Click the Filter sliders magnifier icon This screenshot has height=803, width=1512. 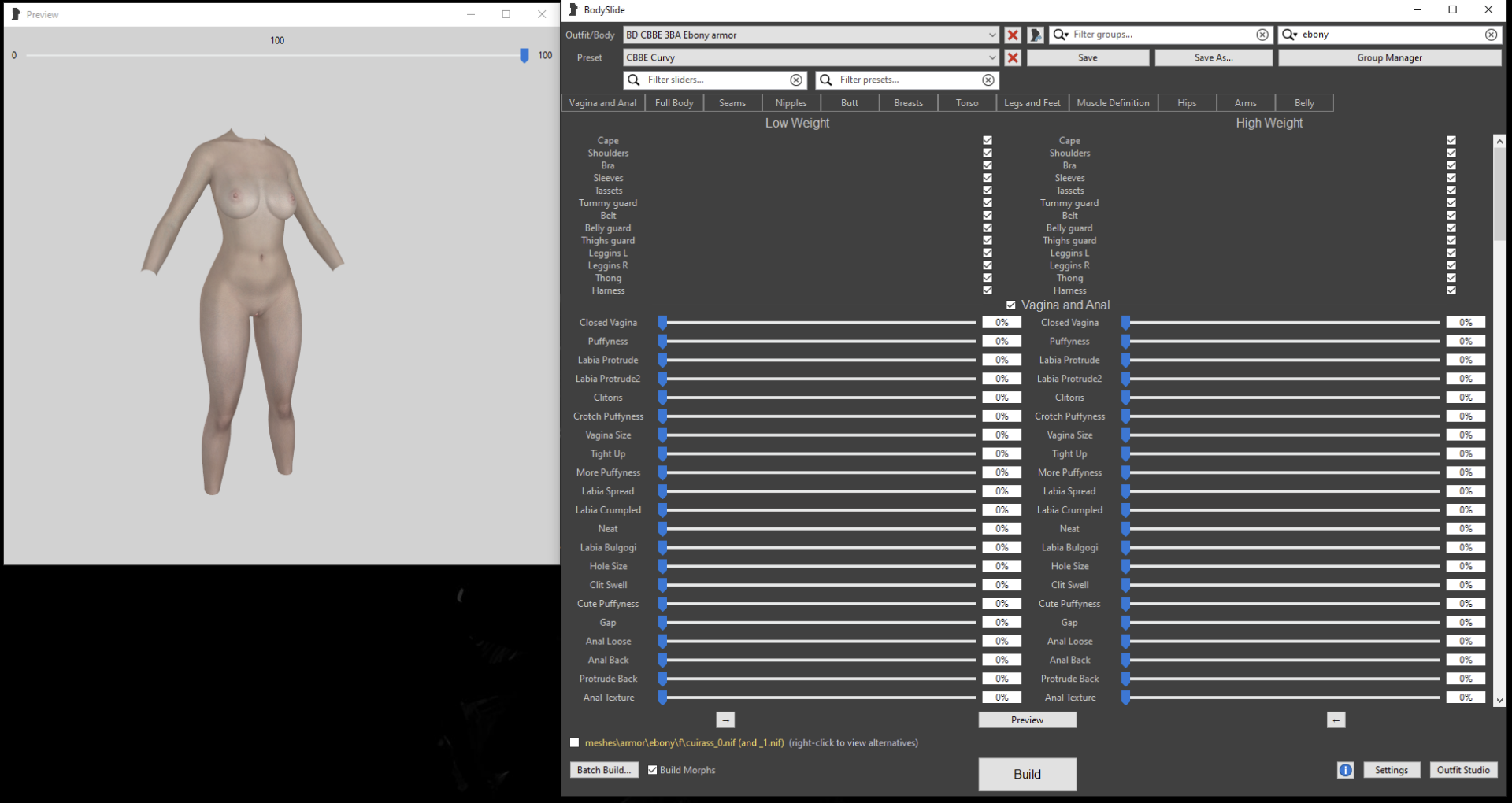pos(634,80)
